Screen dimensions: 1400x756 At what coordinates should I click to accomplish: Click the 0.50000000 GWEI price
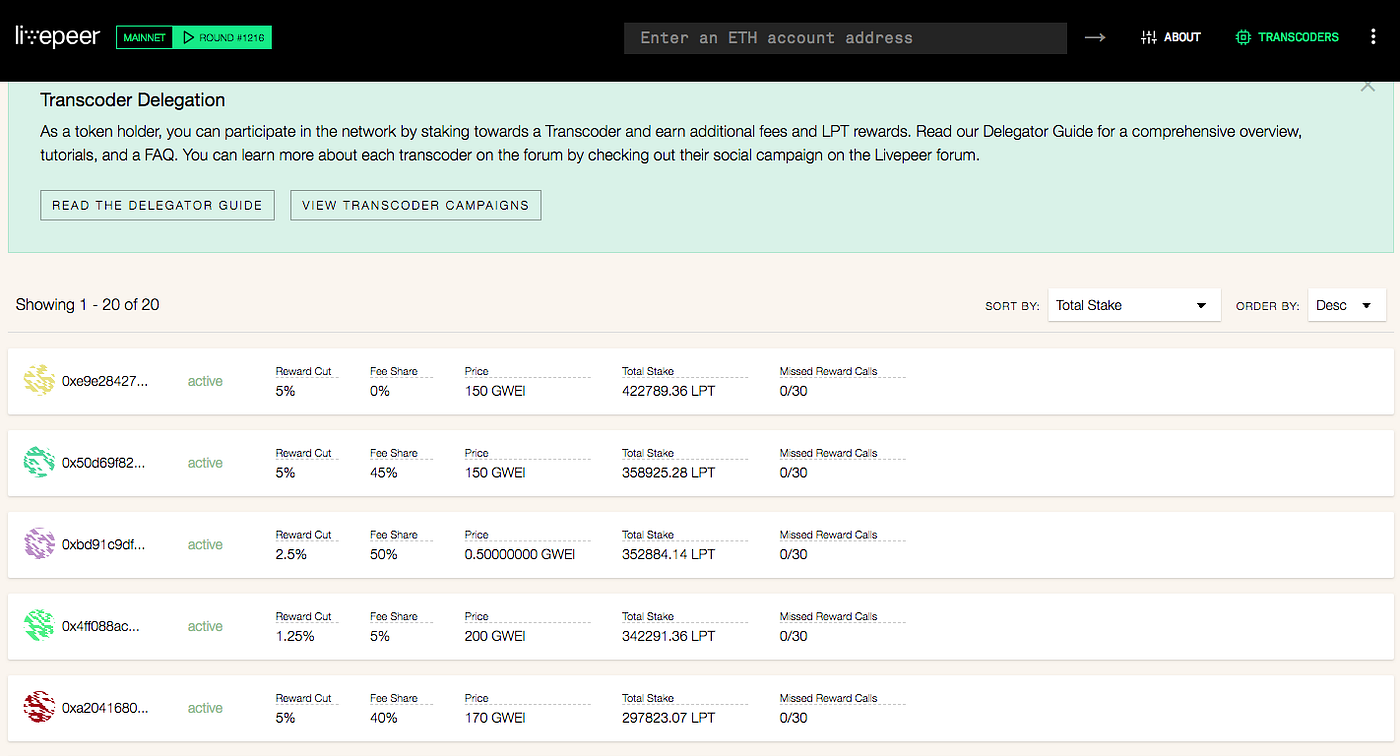[520, 555]
